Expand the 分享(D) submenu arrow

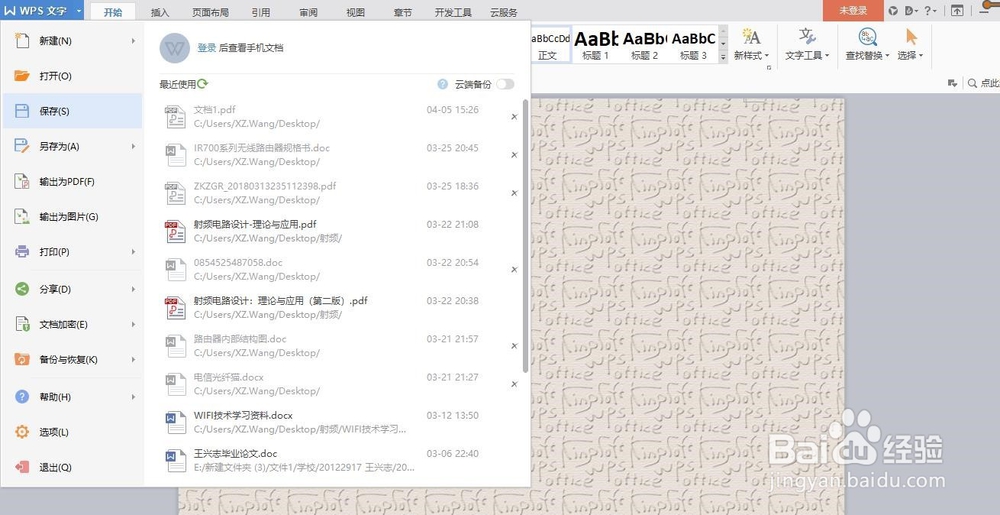[x=133, y=289]
